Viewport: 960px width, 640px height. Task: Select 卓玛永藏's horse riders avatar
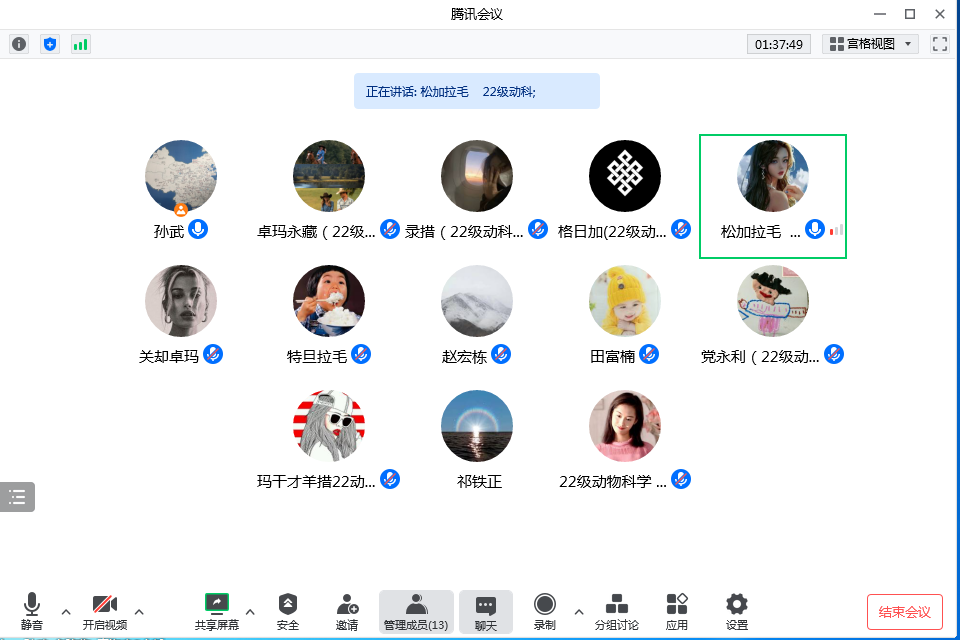click(x=329, y=176)
